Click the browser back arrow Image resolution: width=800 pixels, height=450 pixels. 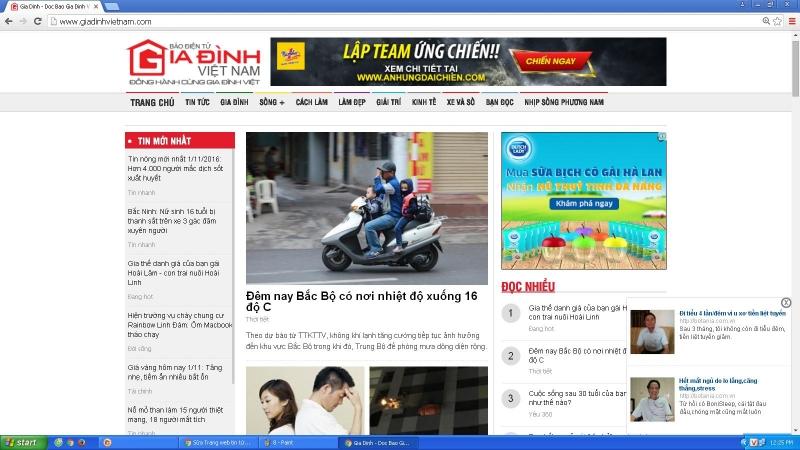coord(9,21)
